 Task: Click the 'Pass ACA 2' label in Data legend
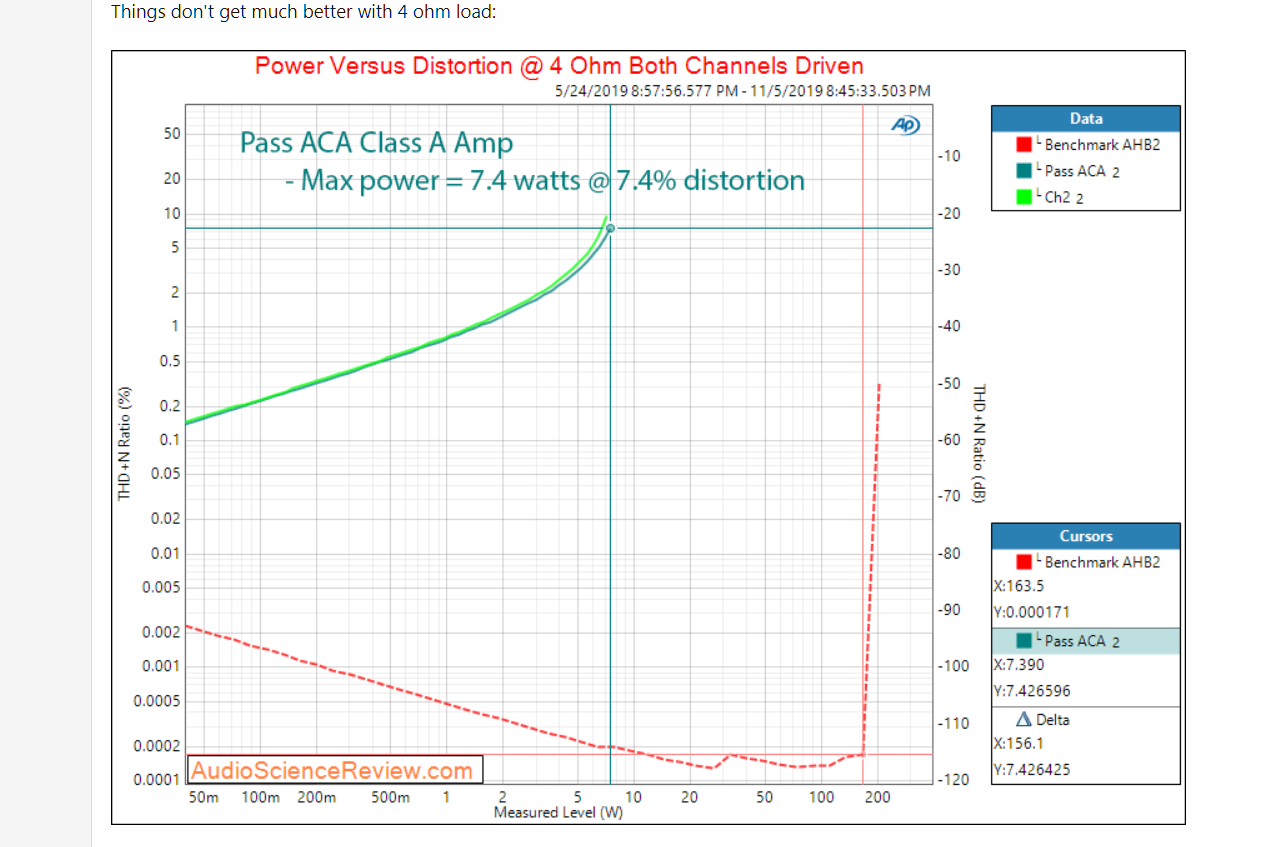[1082, 171]
